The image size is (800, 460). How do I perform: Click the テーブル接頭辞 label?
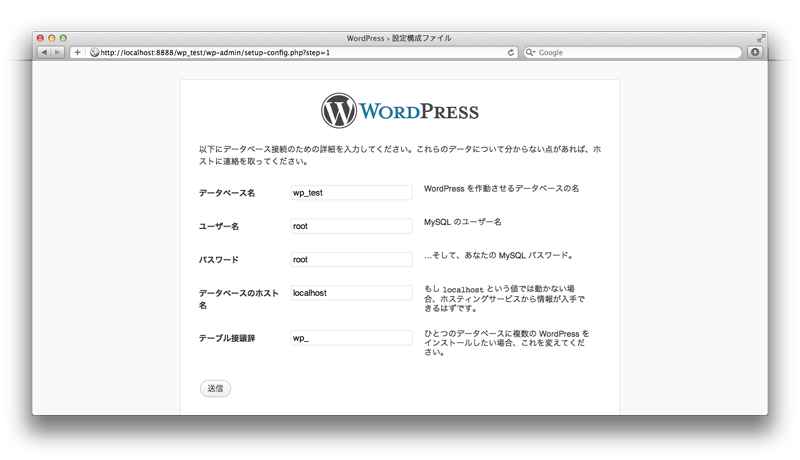point(227,338)
